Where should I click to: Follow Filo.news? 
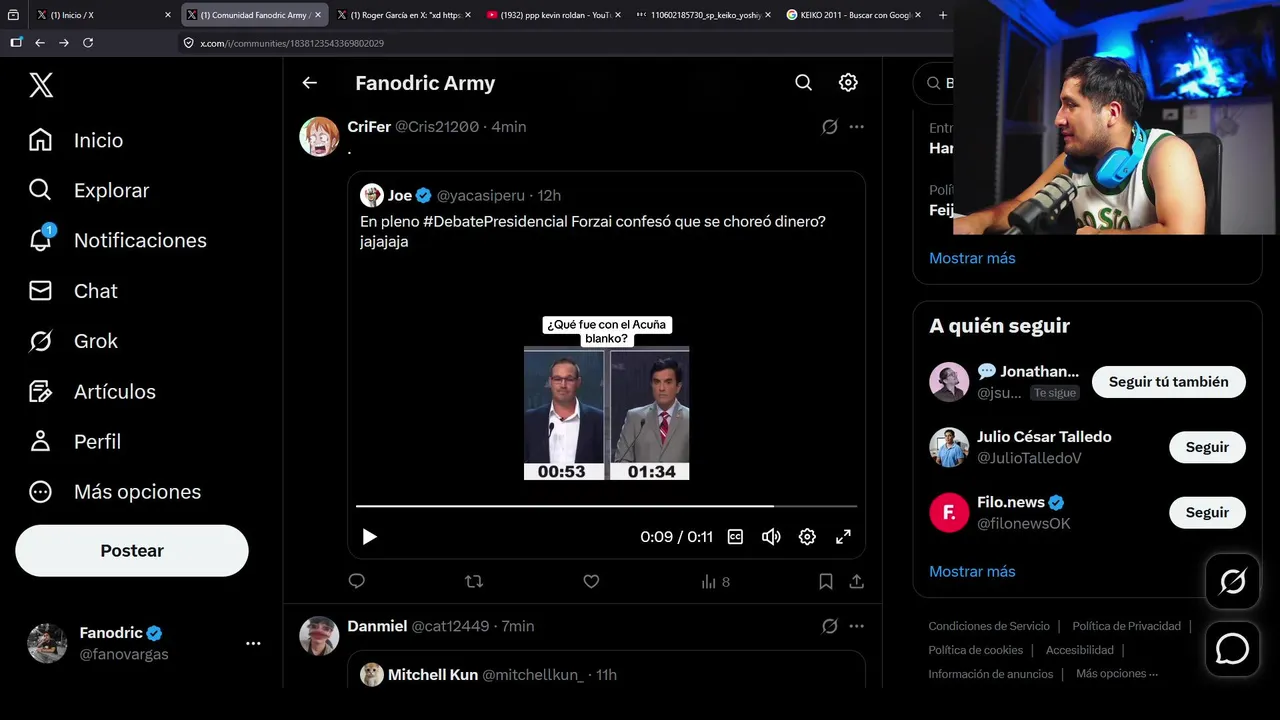point(1207,512)
